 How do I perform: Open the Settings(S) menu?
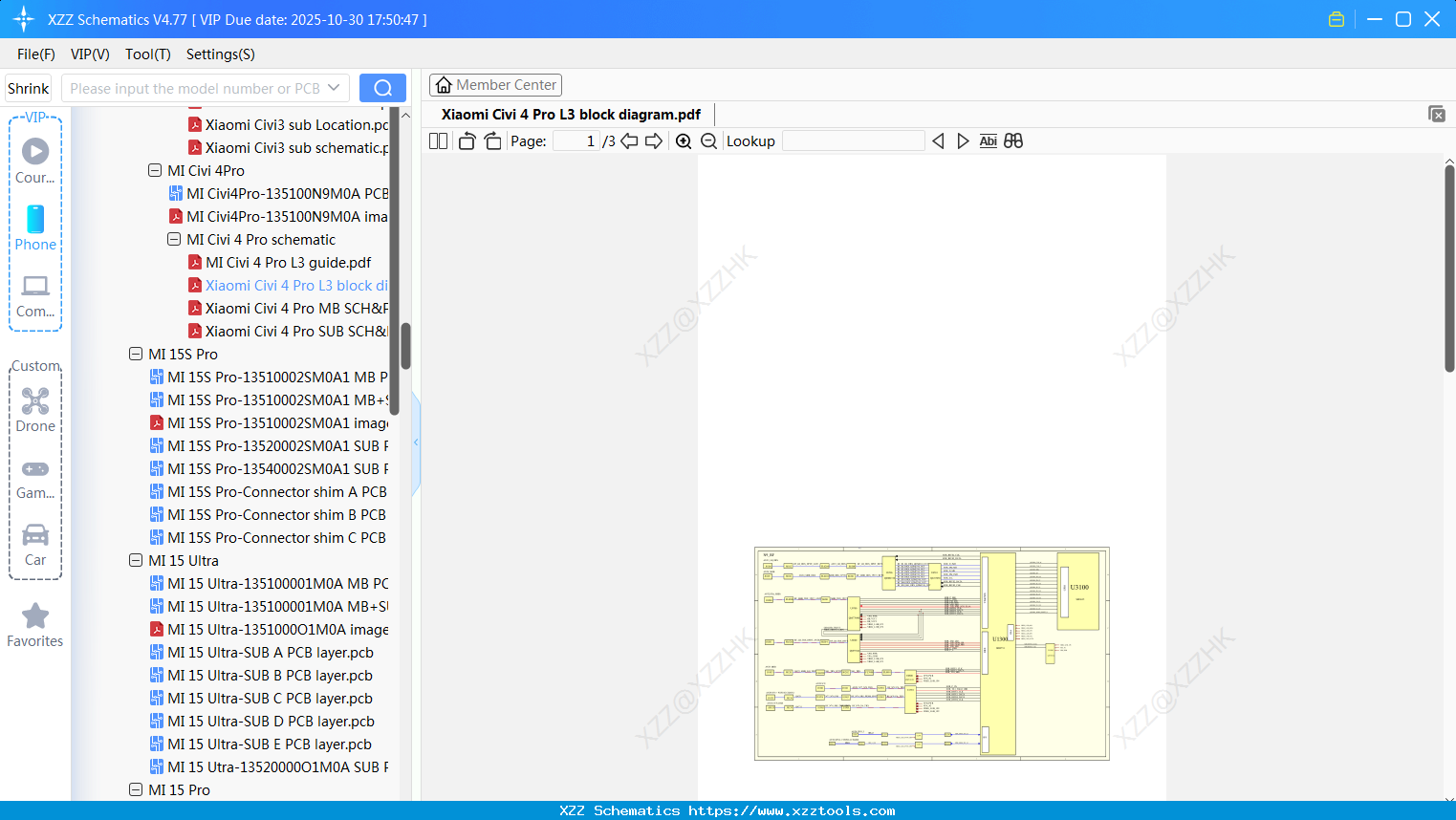coord(220,54)
